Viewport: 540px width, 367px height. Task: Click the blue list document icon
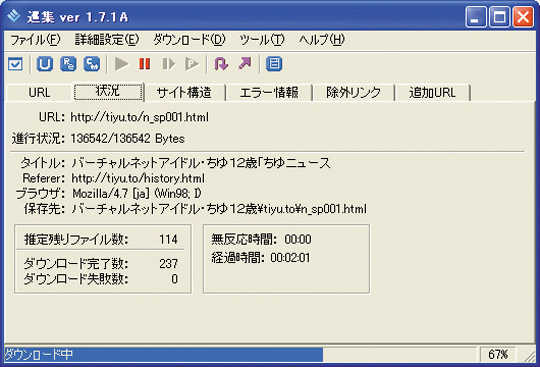pos(274,64)
